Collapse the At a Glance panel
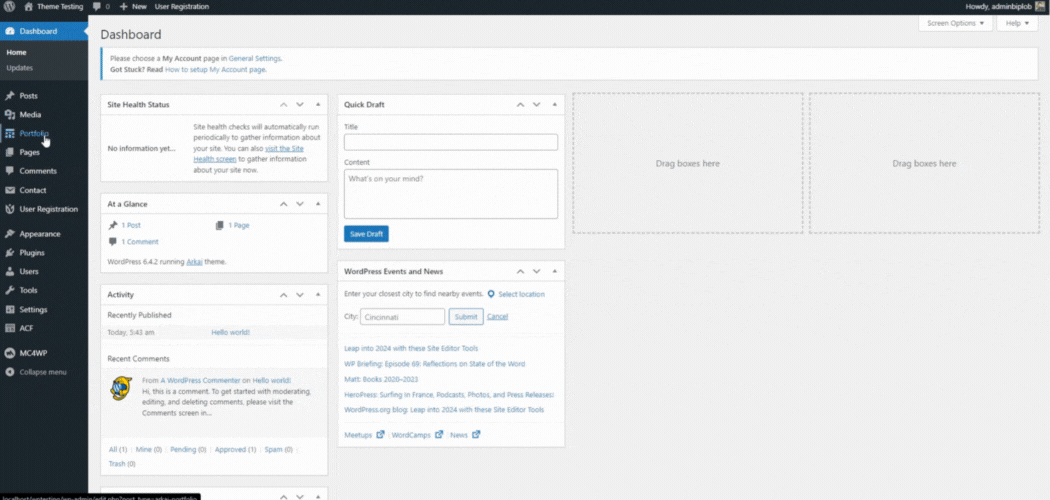This screenshot has width=1050, height=500. [x=318, y=203]
